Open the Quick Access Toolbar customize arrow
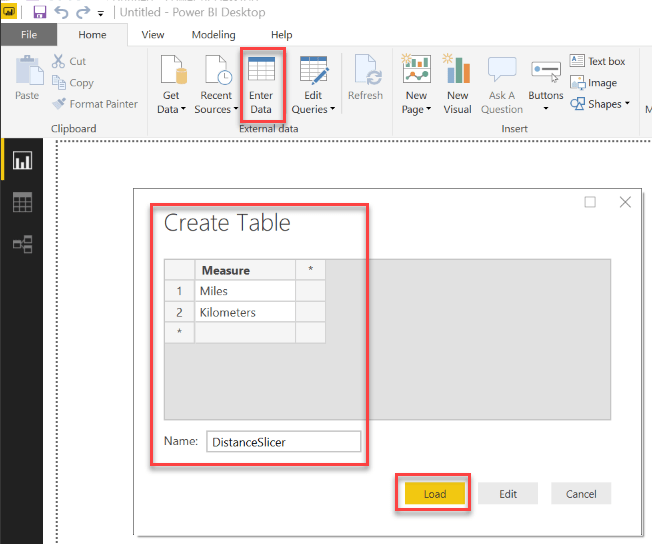Image resolution: width=652 pixels, height=544 pixels. click(101, 14)
